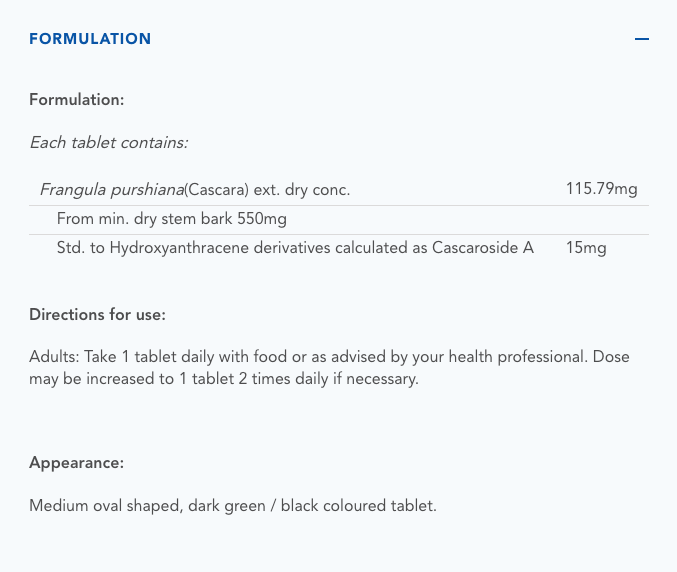Click the FORMULATION section header

(90, 39)
